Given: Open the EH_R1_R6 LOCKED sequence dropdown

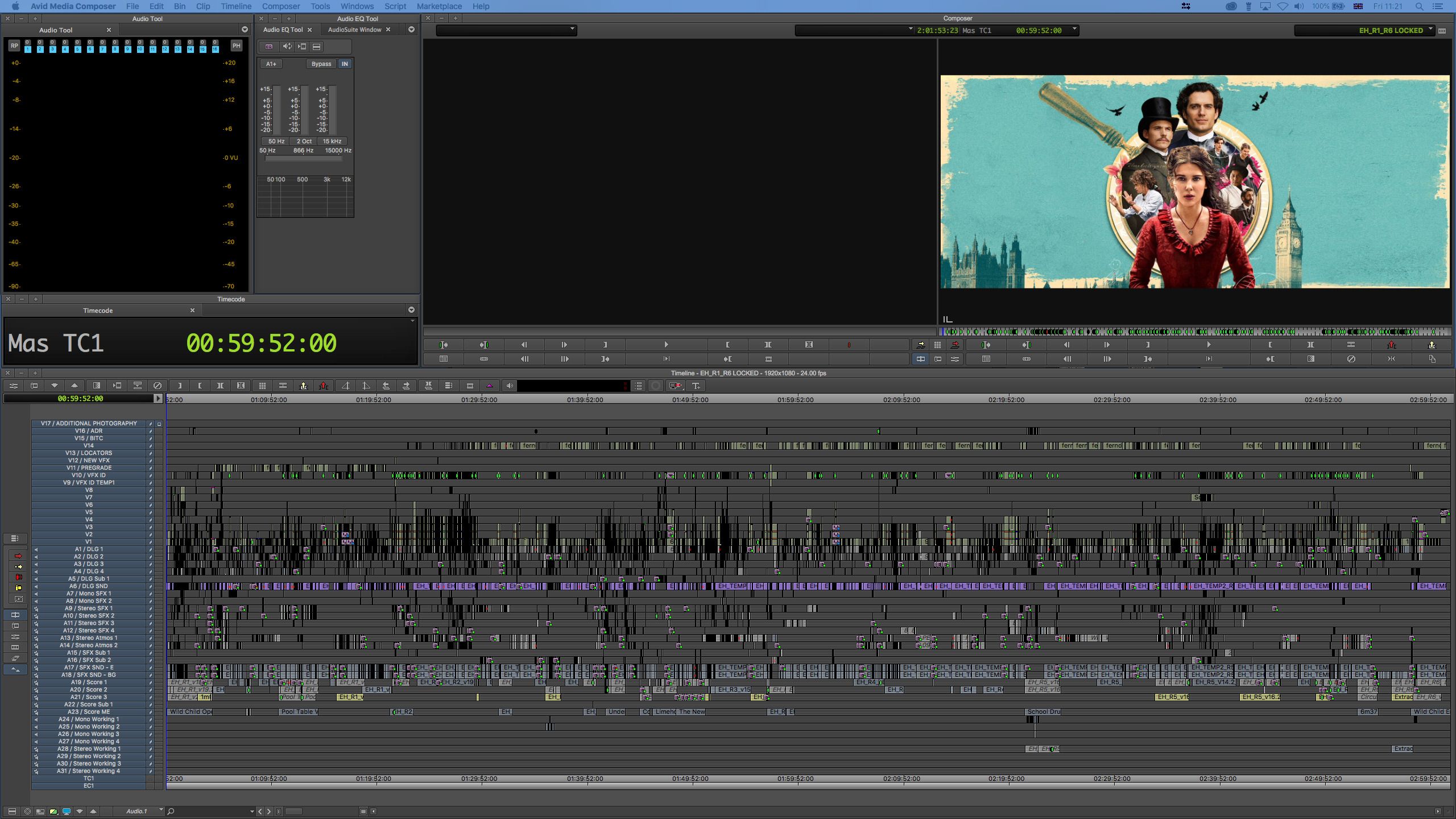Looking at the screenshot, I should coord(1365,30).
